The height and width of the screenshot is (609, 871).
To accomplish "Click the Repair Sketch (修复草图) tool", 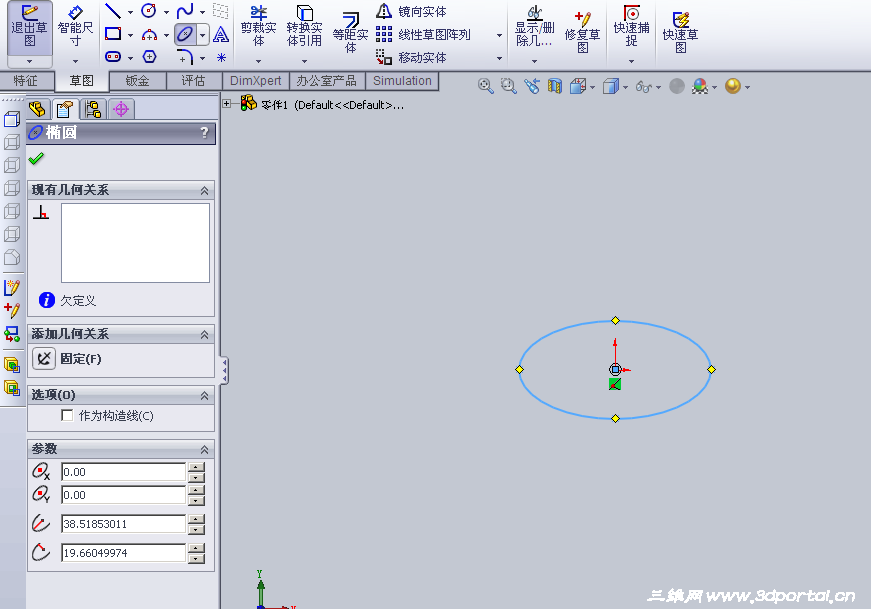I will (582, 33).
